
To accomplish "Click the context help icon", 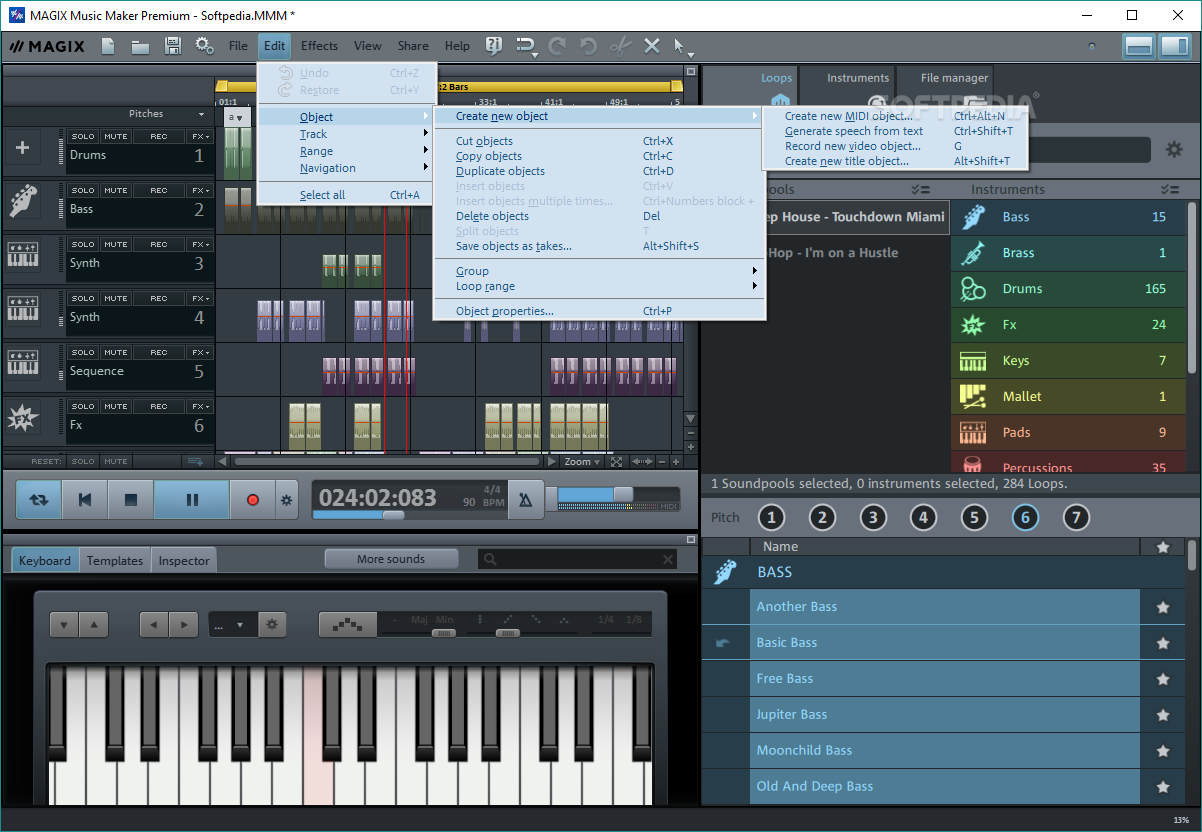I will pos(493,46).
